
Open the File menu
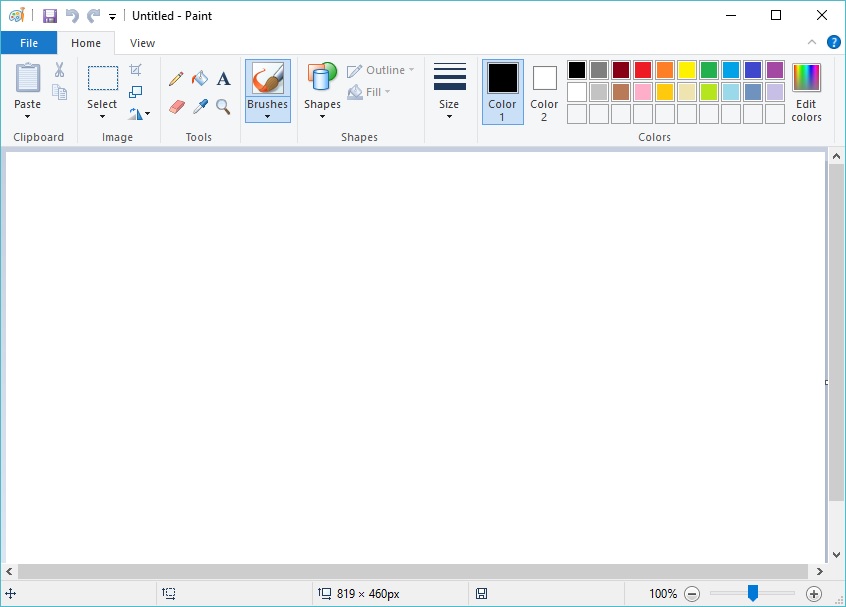click(x=29, y=43)
